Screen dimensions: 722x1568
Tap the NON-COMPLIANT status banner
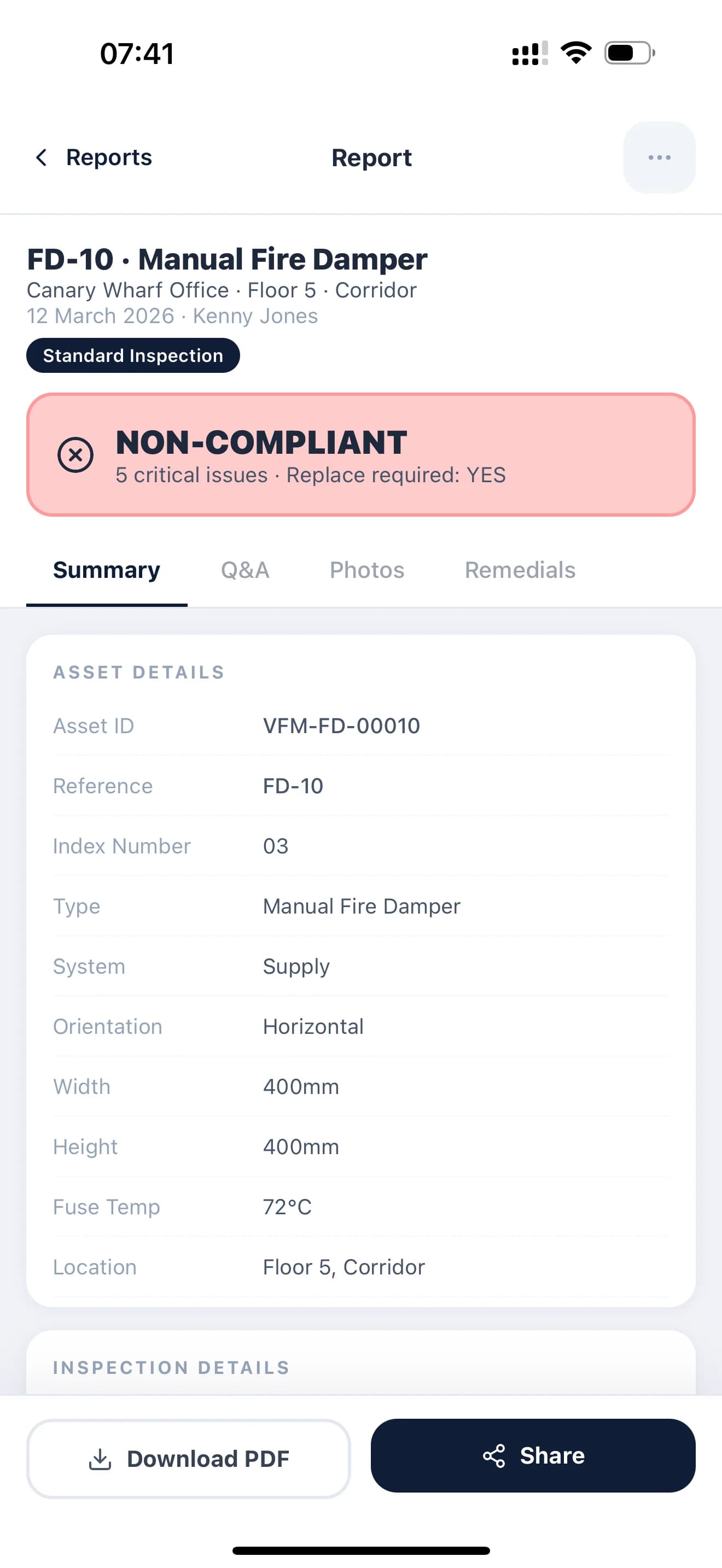click(360, 455)
